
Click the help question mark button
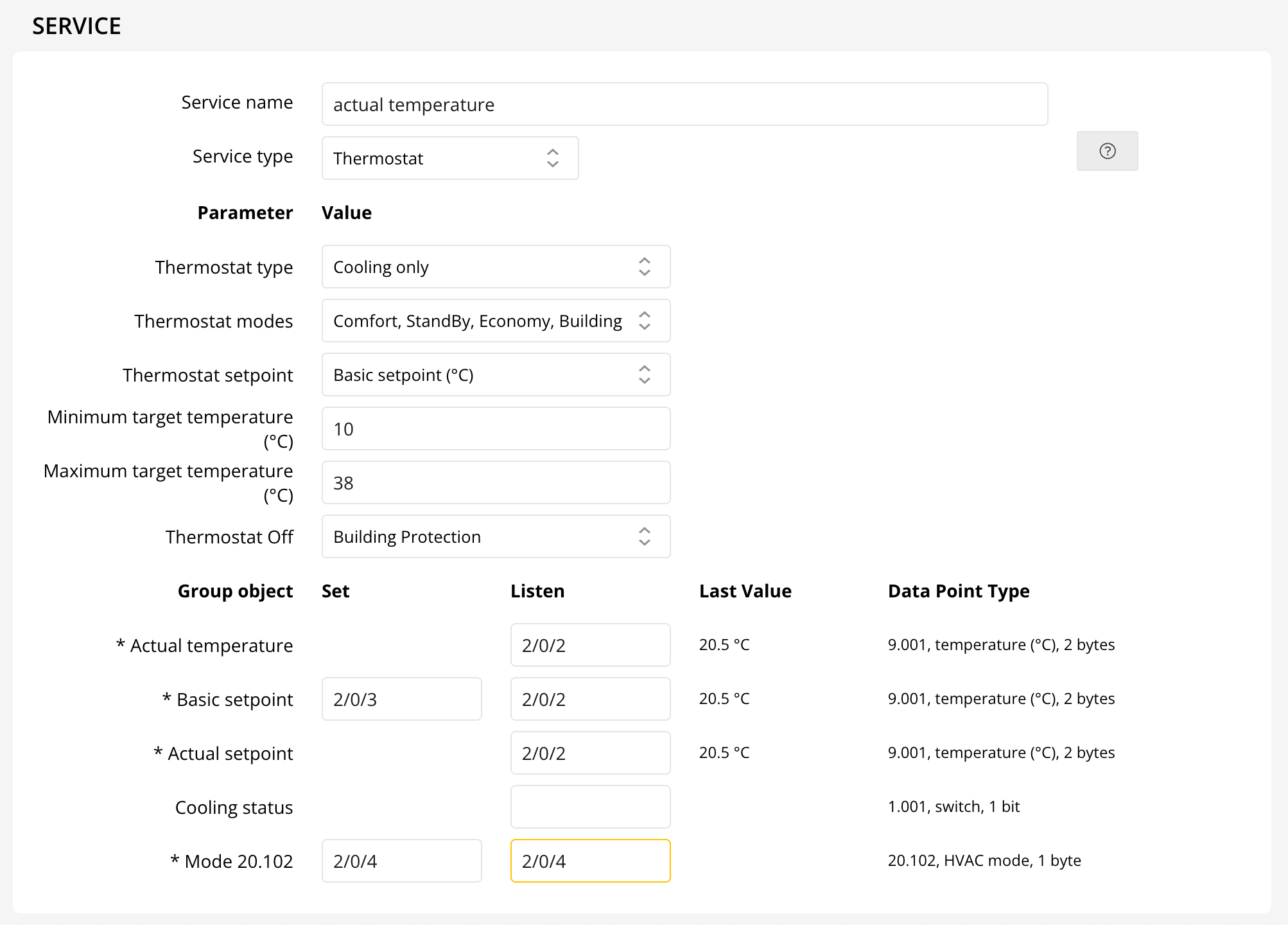pos(1107,151)
